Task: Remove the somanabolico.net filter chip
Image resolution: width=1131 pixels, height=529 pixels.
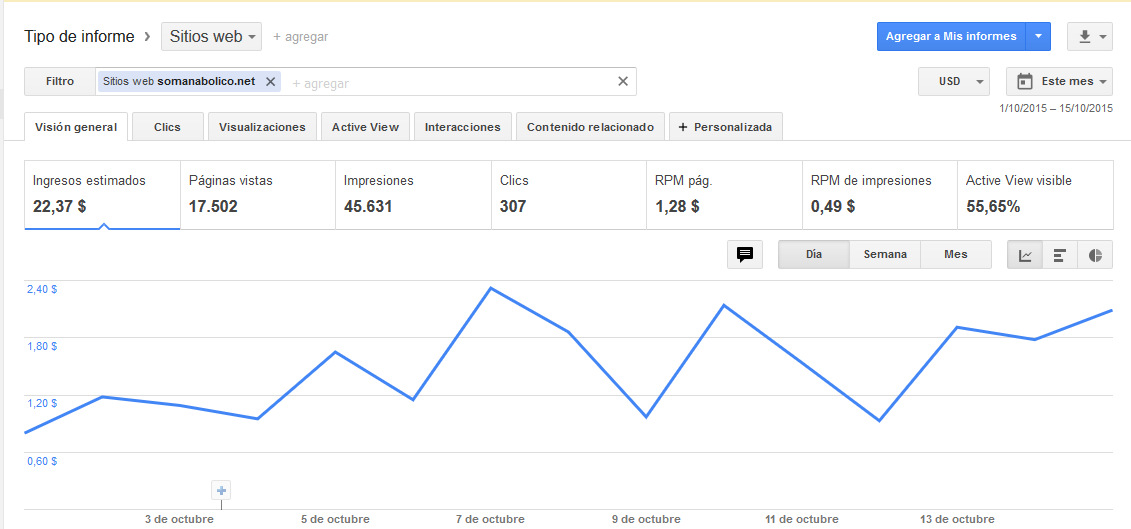Action: 270,82
